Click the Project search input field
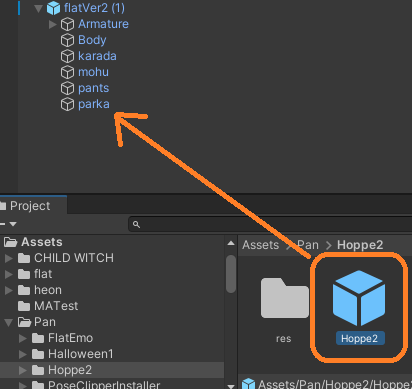Image resolution: width=412 pixels, height=389 pixels. [x=270, y=224]
